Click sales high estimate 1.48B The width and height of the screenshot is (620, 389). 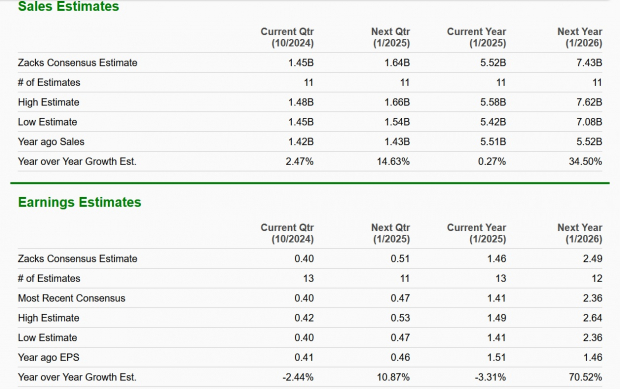click(301, 102)
